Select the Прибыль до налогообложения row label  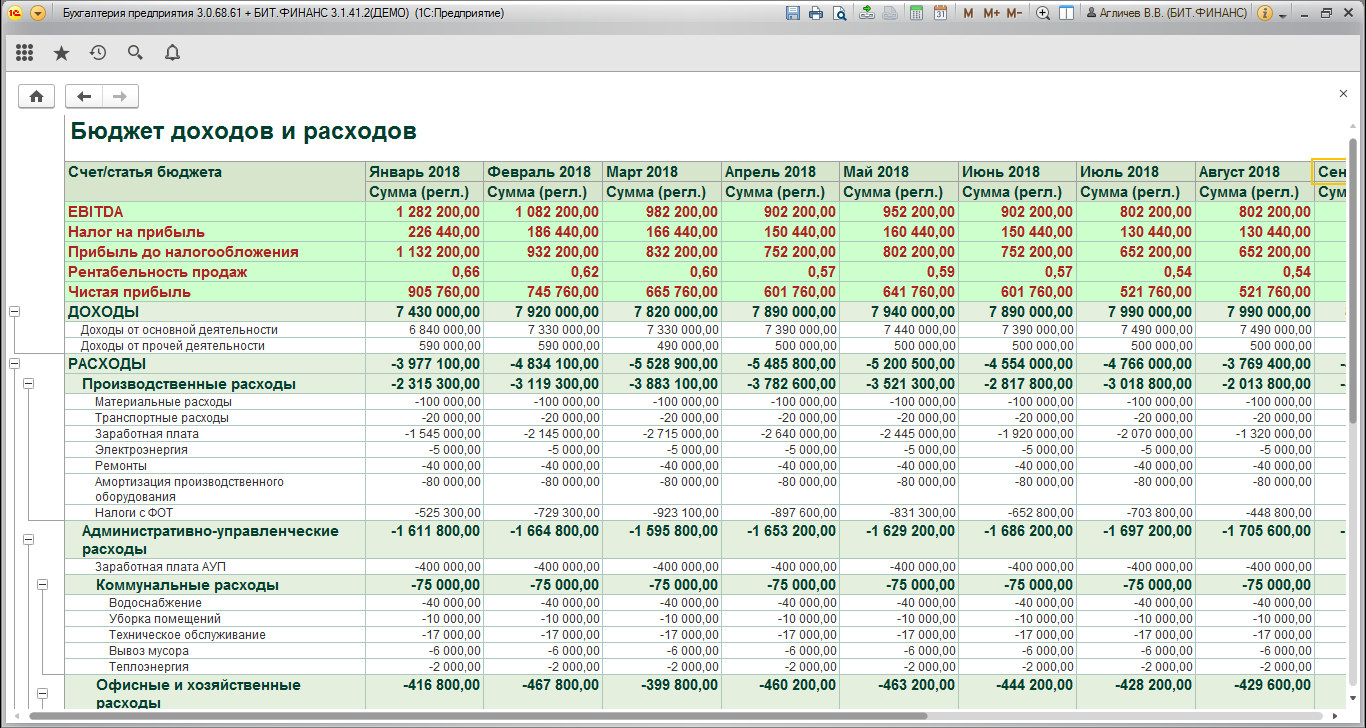coord(183,252)
